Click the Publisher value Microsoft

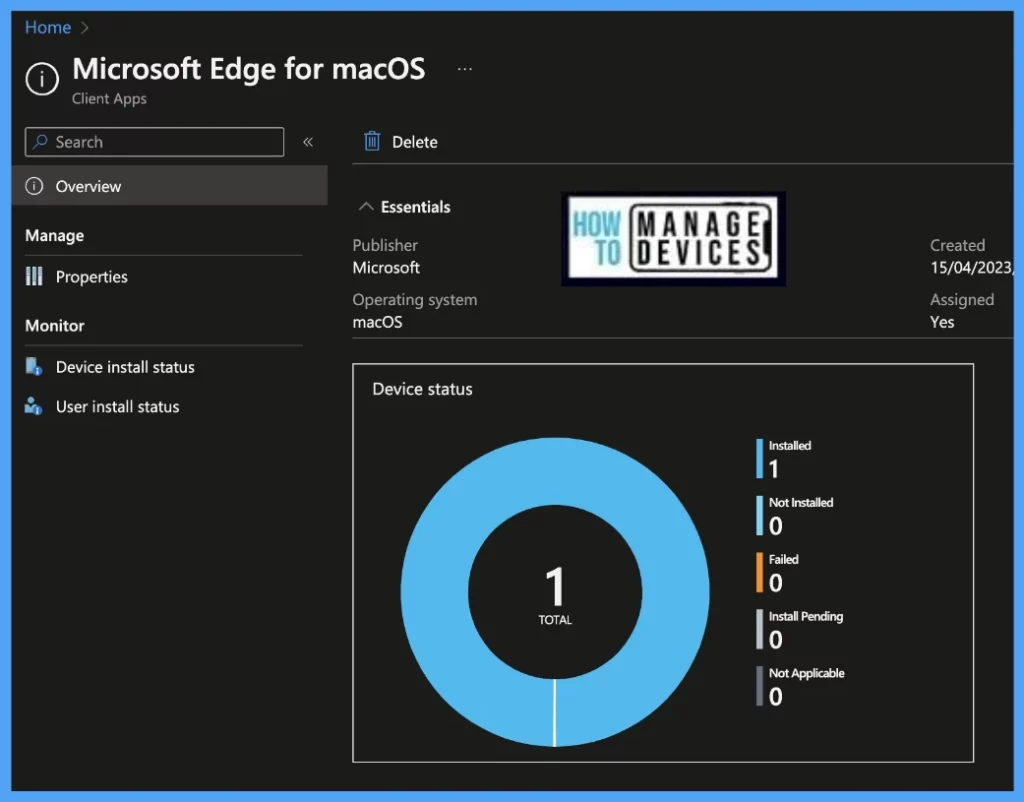[x=386, y=268]
